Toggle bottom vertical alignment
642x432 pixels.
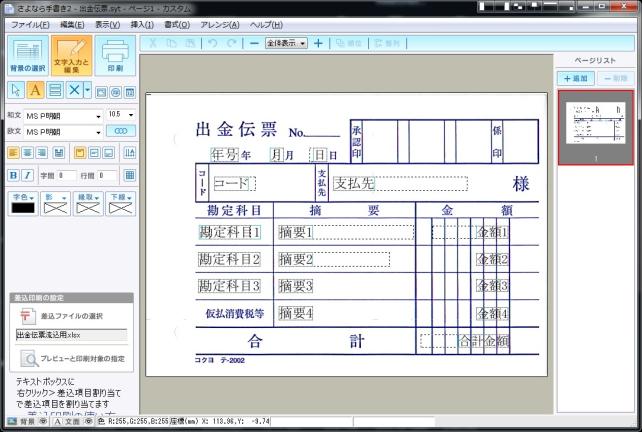pyautogui.click(x=109, y=153)
